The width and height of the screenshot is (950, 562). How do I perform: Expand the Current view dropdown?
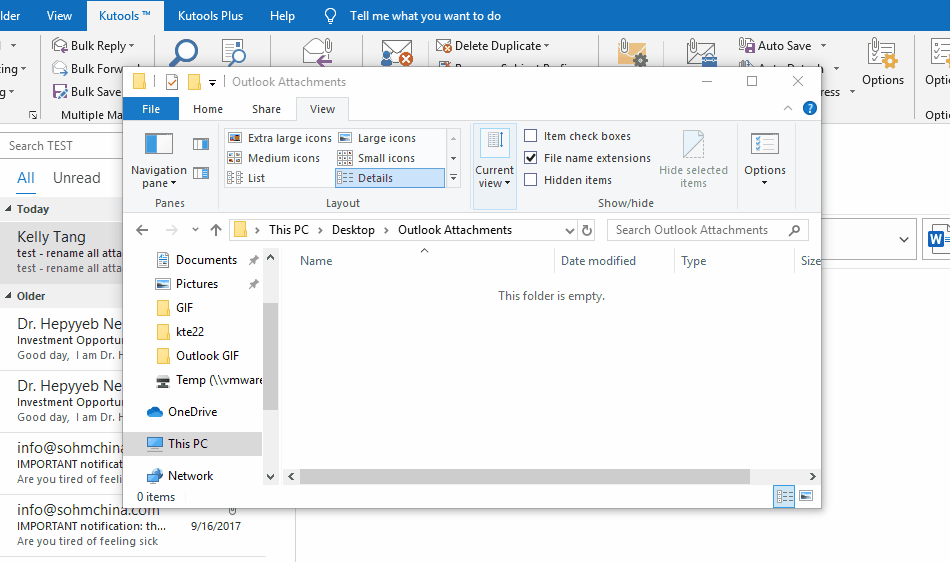pyautogui.click(x=494, y=176)
